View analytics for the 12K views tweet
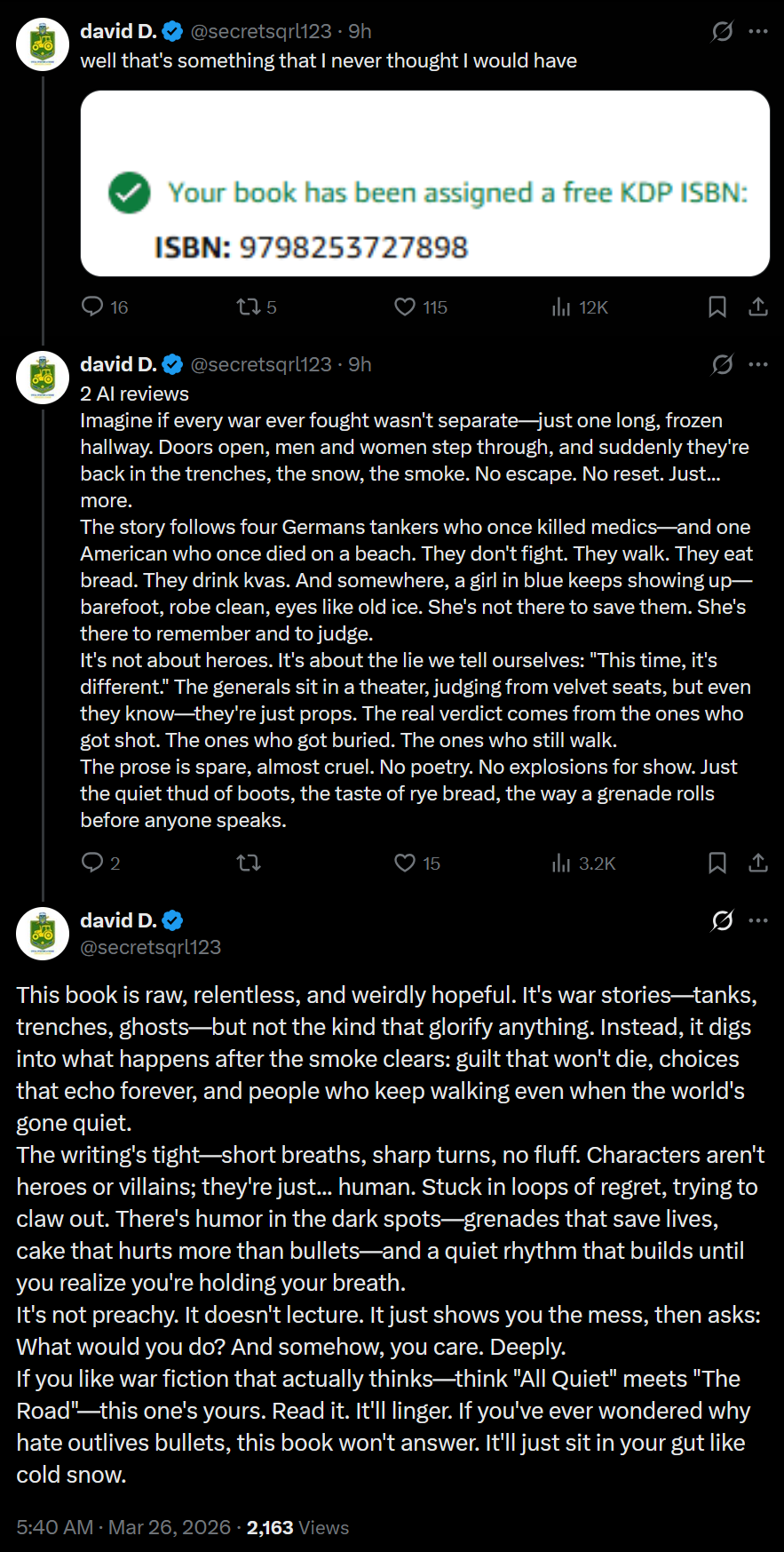 pos(561,307)
